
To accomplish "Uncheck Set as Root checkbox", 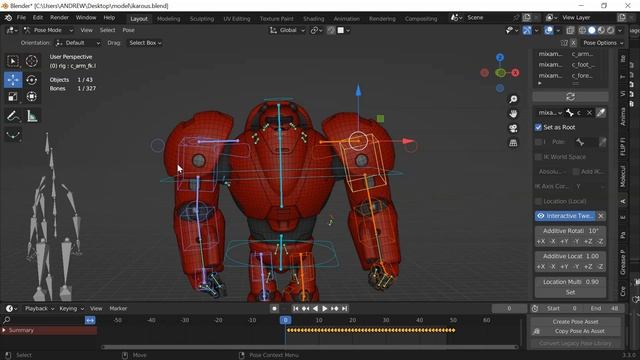I will (x=538, y=127).
